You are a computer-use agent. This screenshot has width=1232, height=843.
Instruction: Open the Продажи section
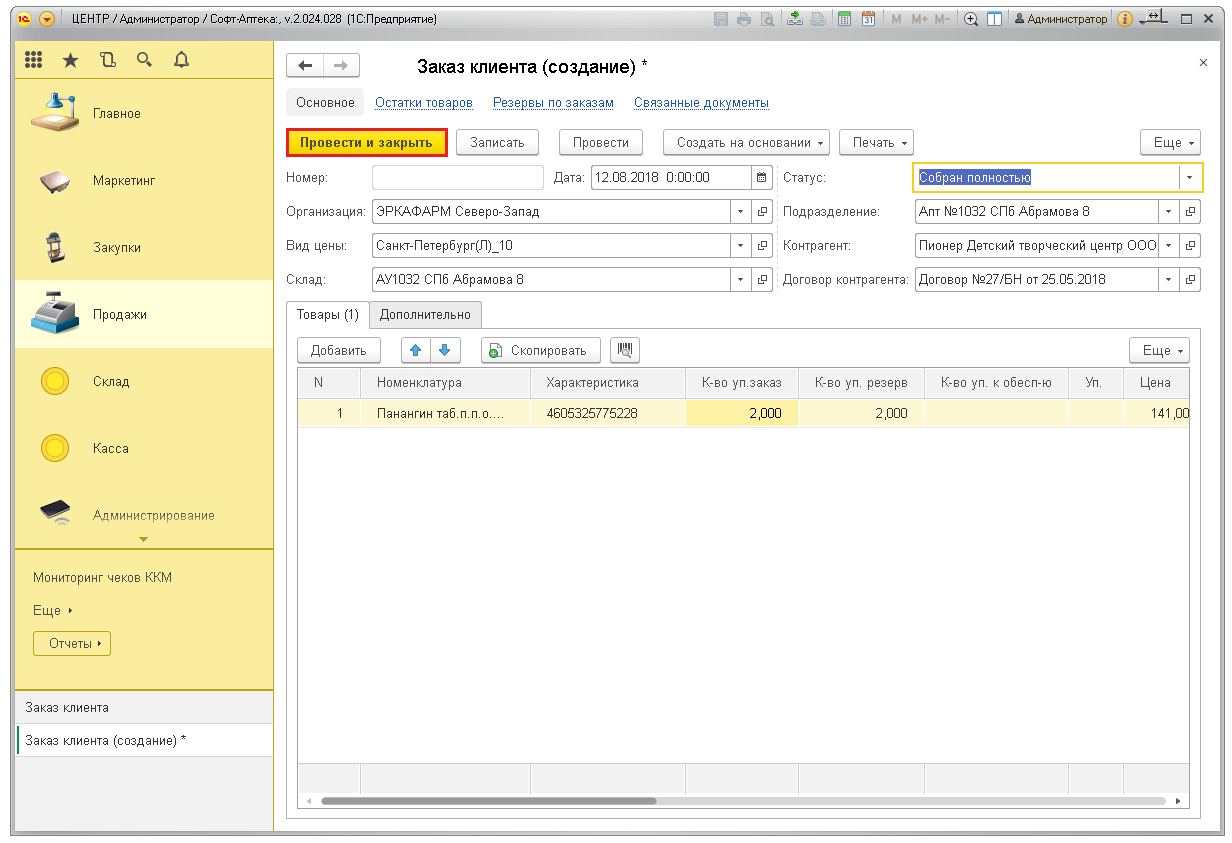pyautogui.click(x=120, y=315)
